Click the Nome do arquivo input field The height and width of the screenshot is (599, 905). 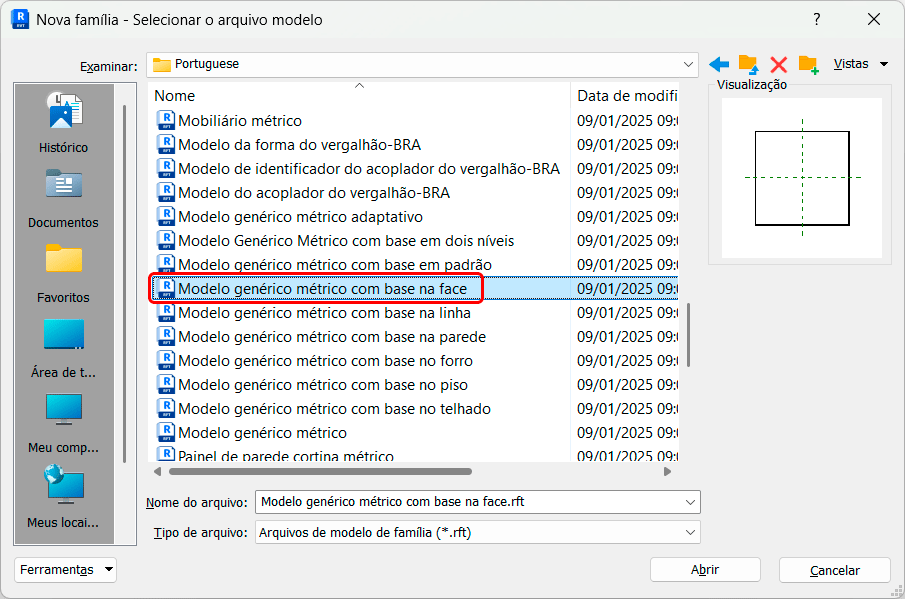click(468, 502)
